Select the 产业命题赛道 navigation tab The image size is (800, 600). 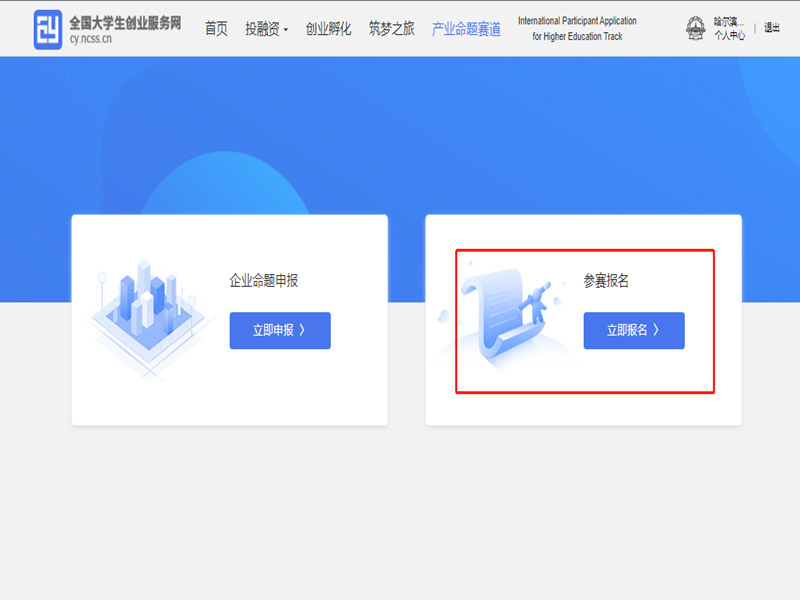click(466, 29)
